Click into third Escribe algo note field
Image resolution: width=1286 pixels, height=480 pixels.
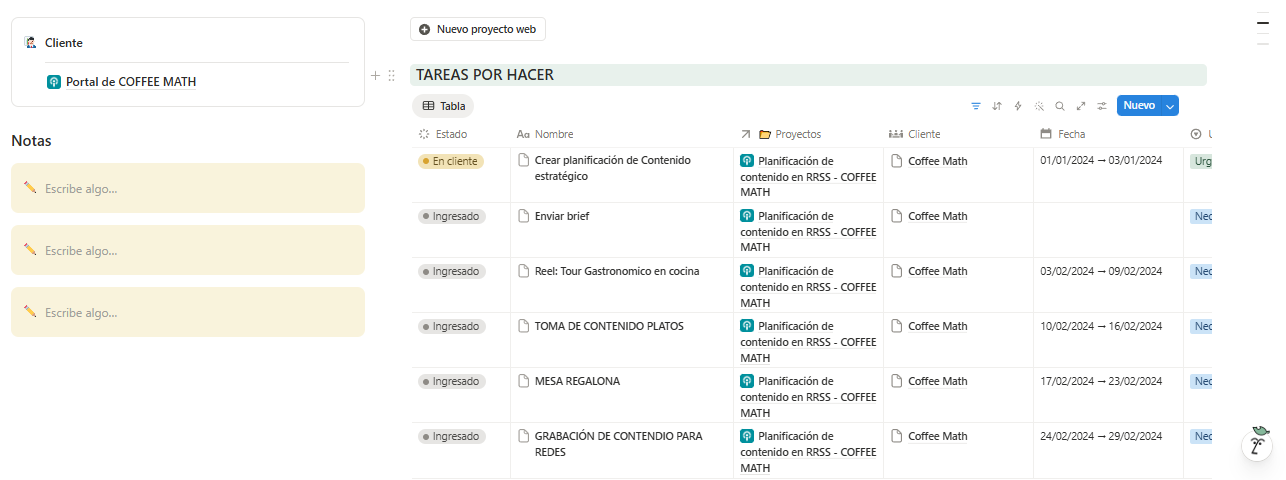[188, 312]
